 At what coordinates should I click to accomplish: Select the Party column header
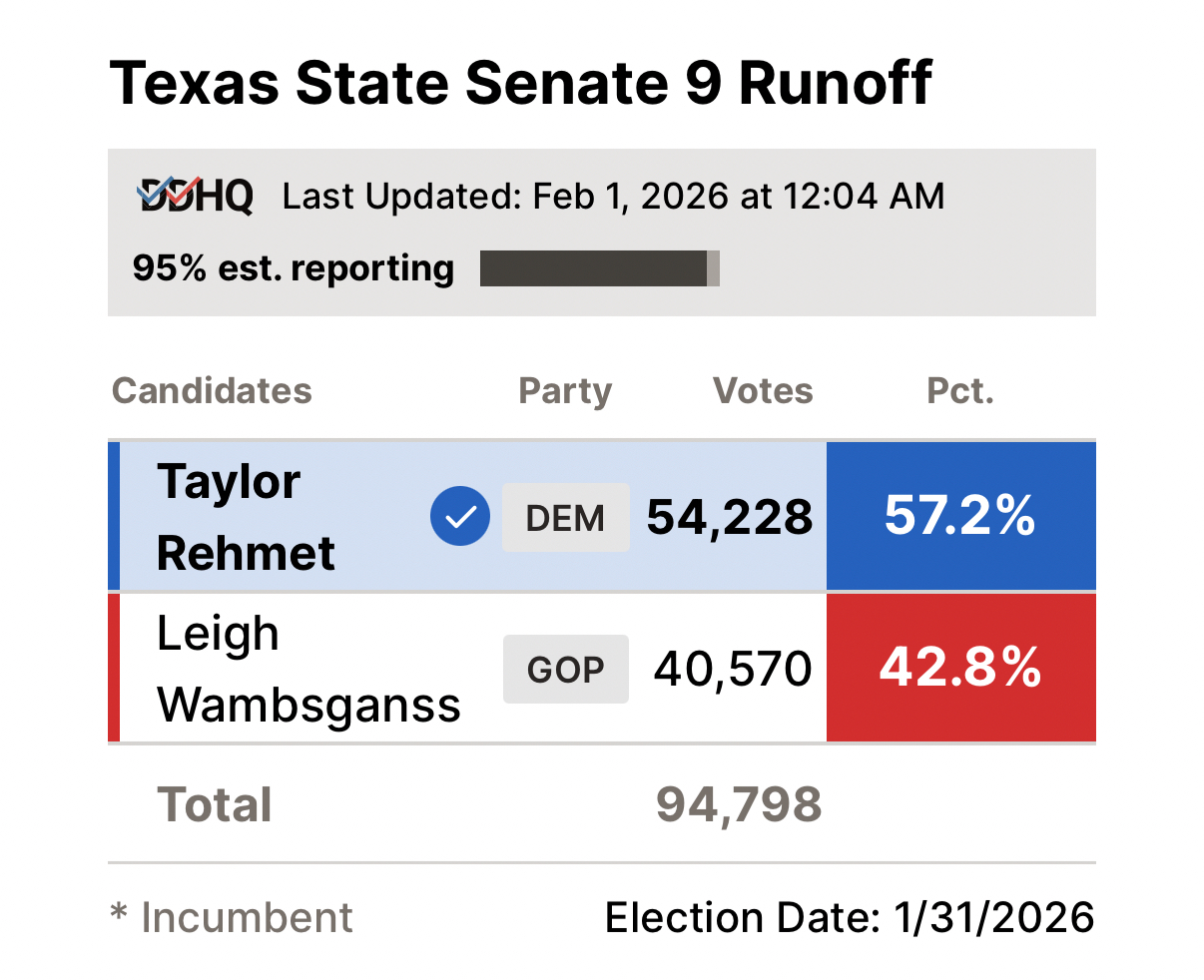[x=565, y=390]
